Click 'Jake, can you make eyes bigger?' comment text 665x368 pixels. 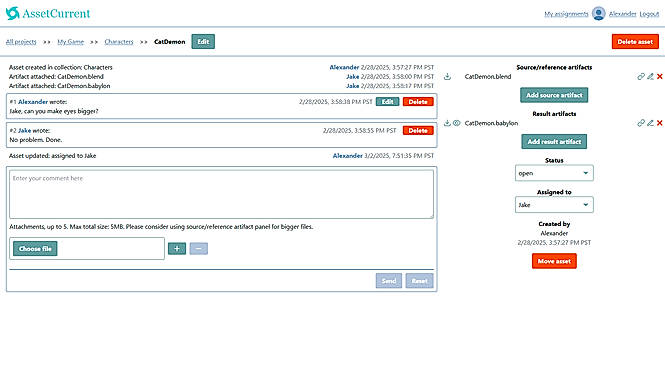53,111
